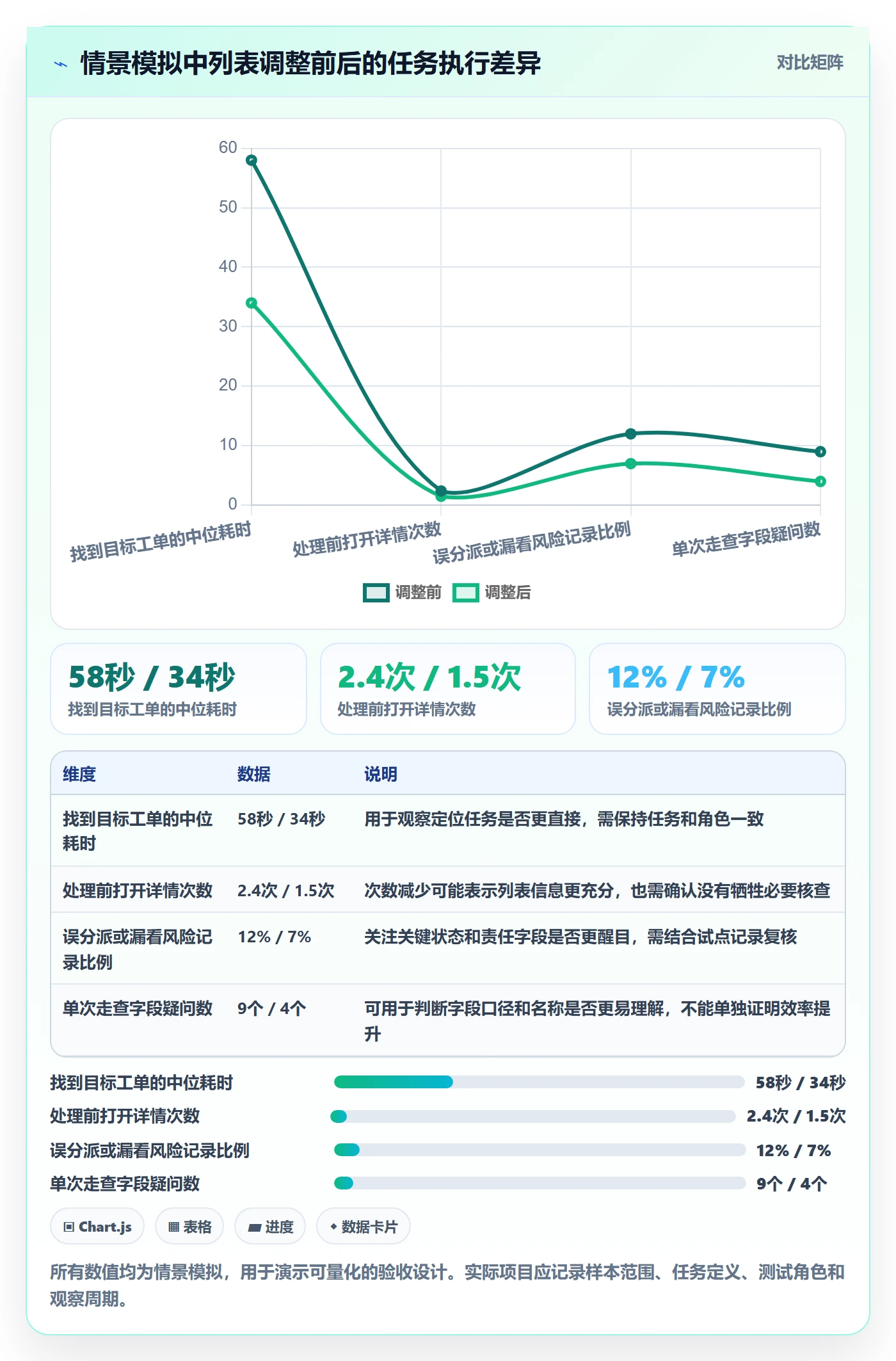Click the Chart.js tag chip
896x1361 pixels.
click(97, 1227)
